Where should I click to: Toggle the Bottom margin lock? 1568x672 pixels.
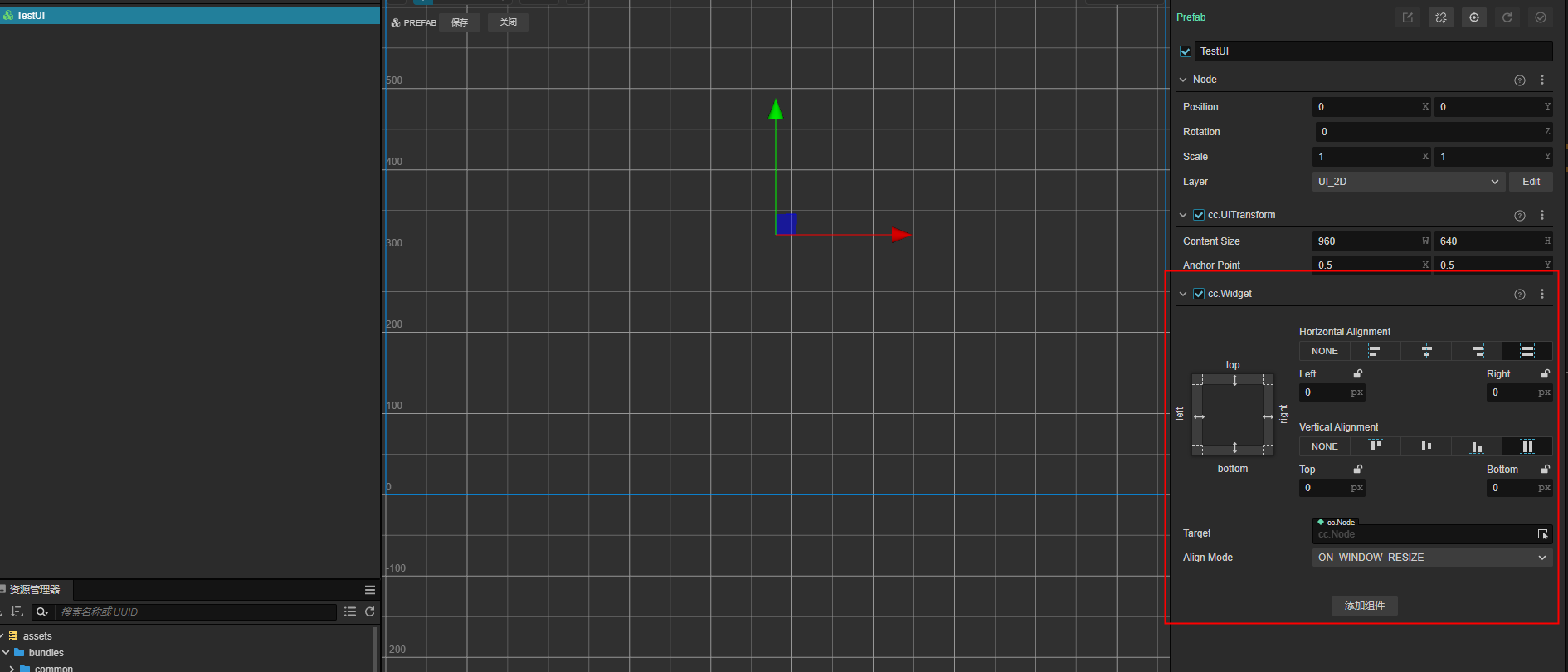pyautogui.click(x=1546, y=470)
